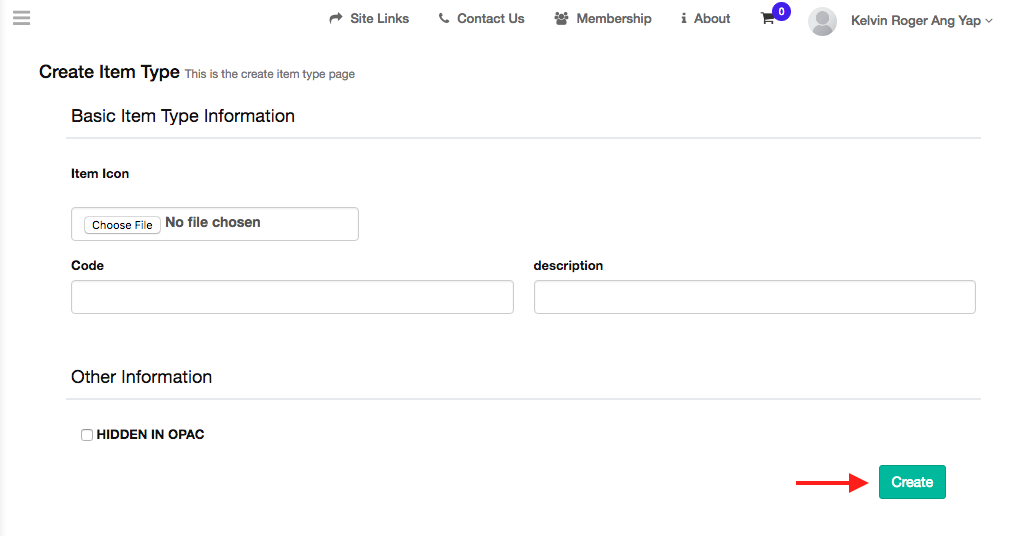1026x536 pixels.
Task: Open the Membership menu item
Action: click(603, 18)
